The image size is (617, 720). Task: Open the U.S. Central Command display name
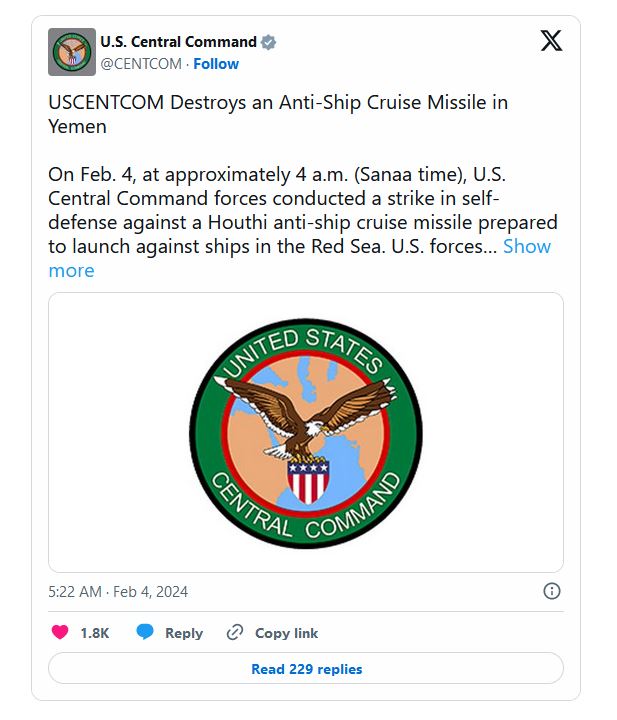coord(178,42)
